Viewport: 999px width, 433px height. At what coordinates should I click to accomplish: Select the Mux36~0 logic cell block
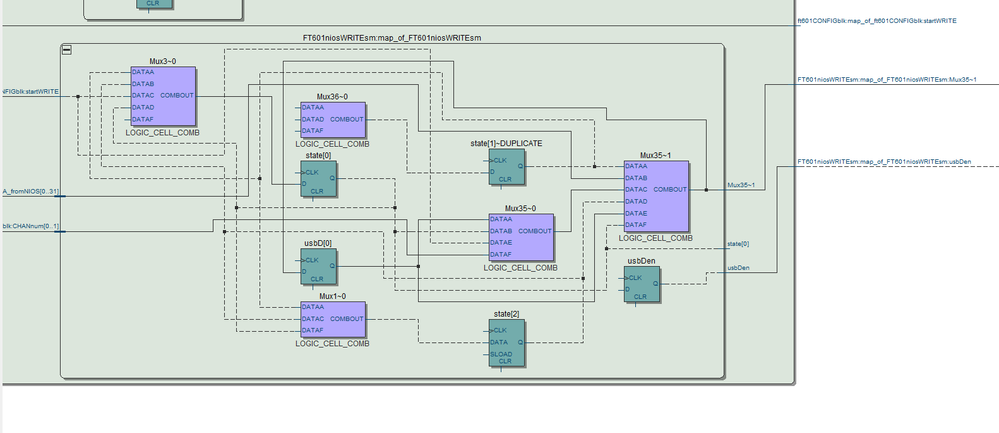click(333, 120)
